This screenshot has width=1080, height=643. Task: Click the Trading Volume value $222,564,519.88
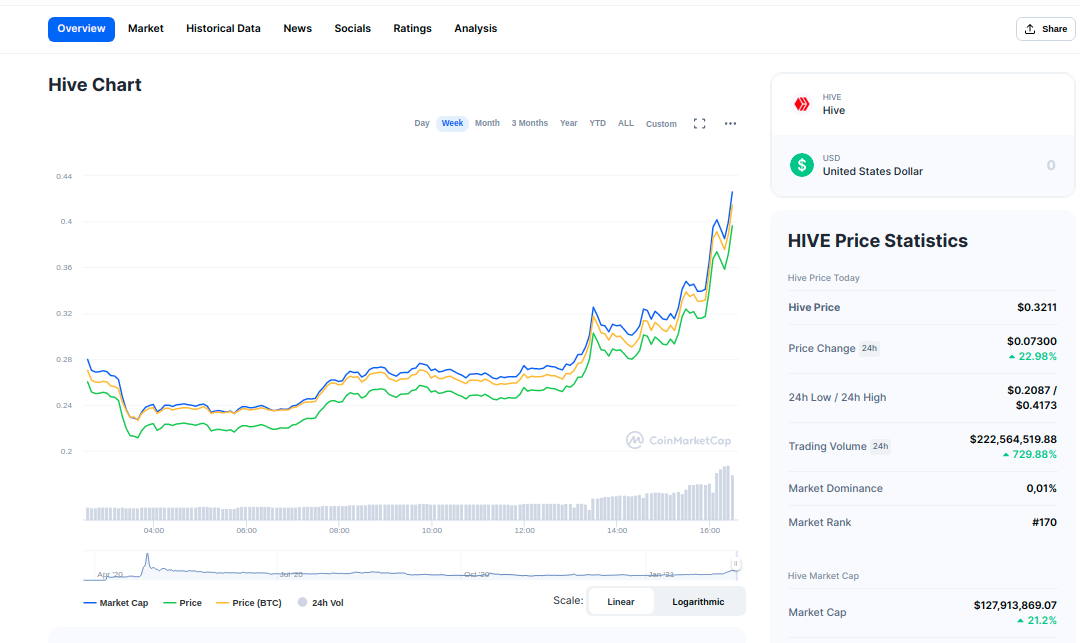click(x=1012, y=439)
